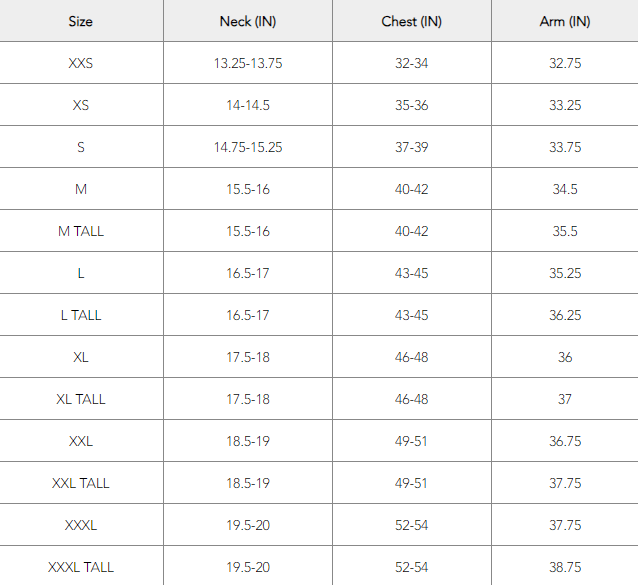Viewport: 638px width, 585px height.
Task: Click the Neck (IN) column header
Action: click(x=248, y=21)
